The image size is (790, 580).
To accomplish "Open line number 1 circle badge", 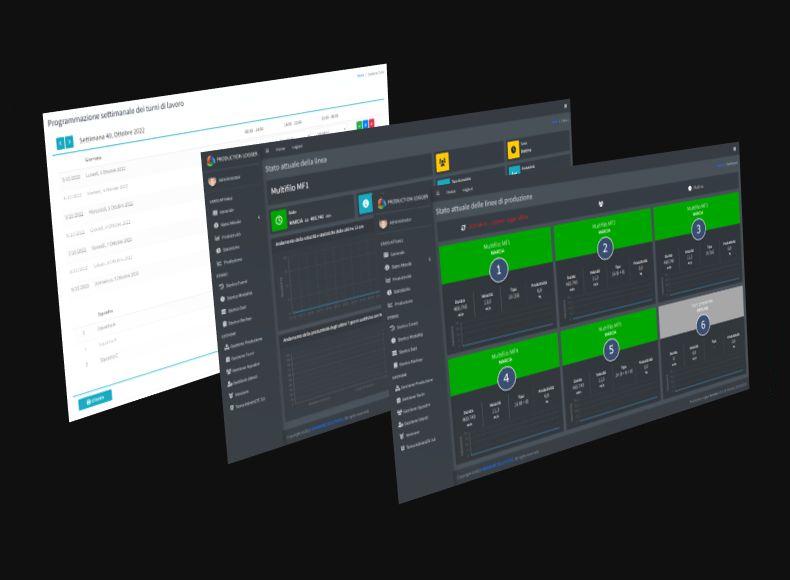I will click(x=500, y=270).
